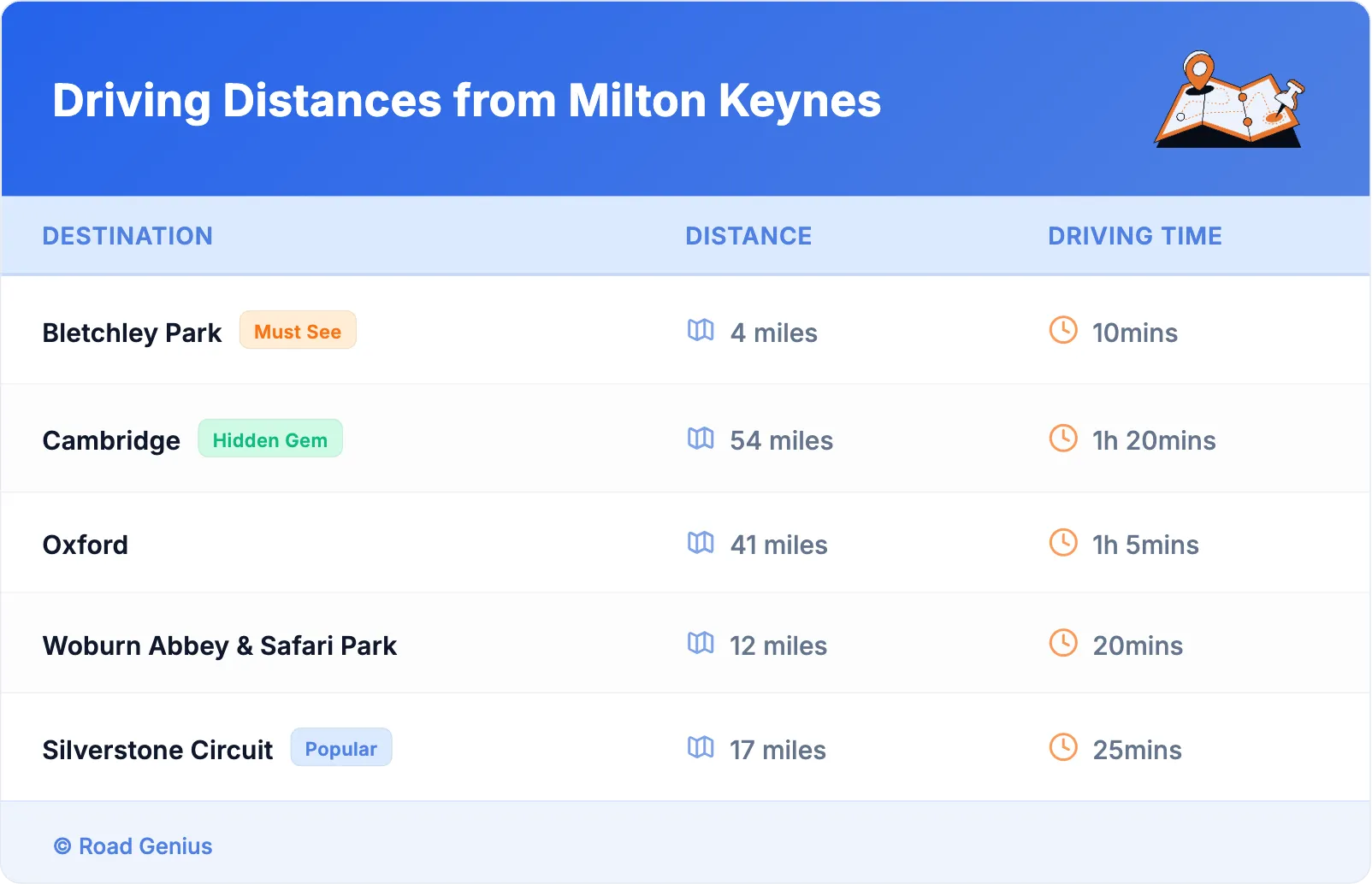Click the DRIVING TIME column header
This screenshot has height=884, width=1372.
(1135, 236)
